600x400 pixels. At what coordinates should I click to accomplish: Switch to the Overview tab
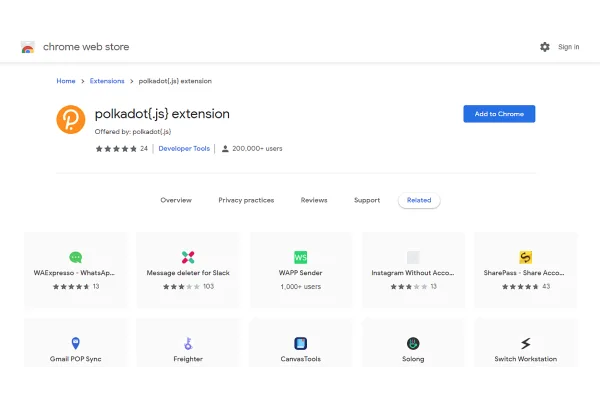pos(176,200)
